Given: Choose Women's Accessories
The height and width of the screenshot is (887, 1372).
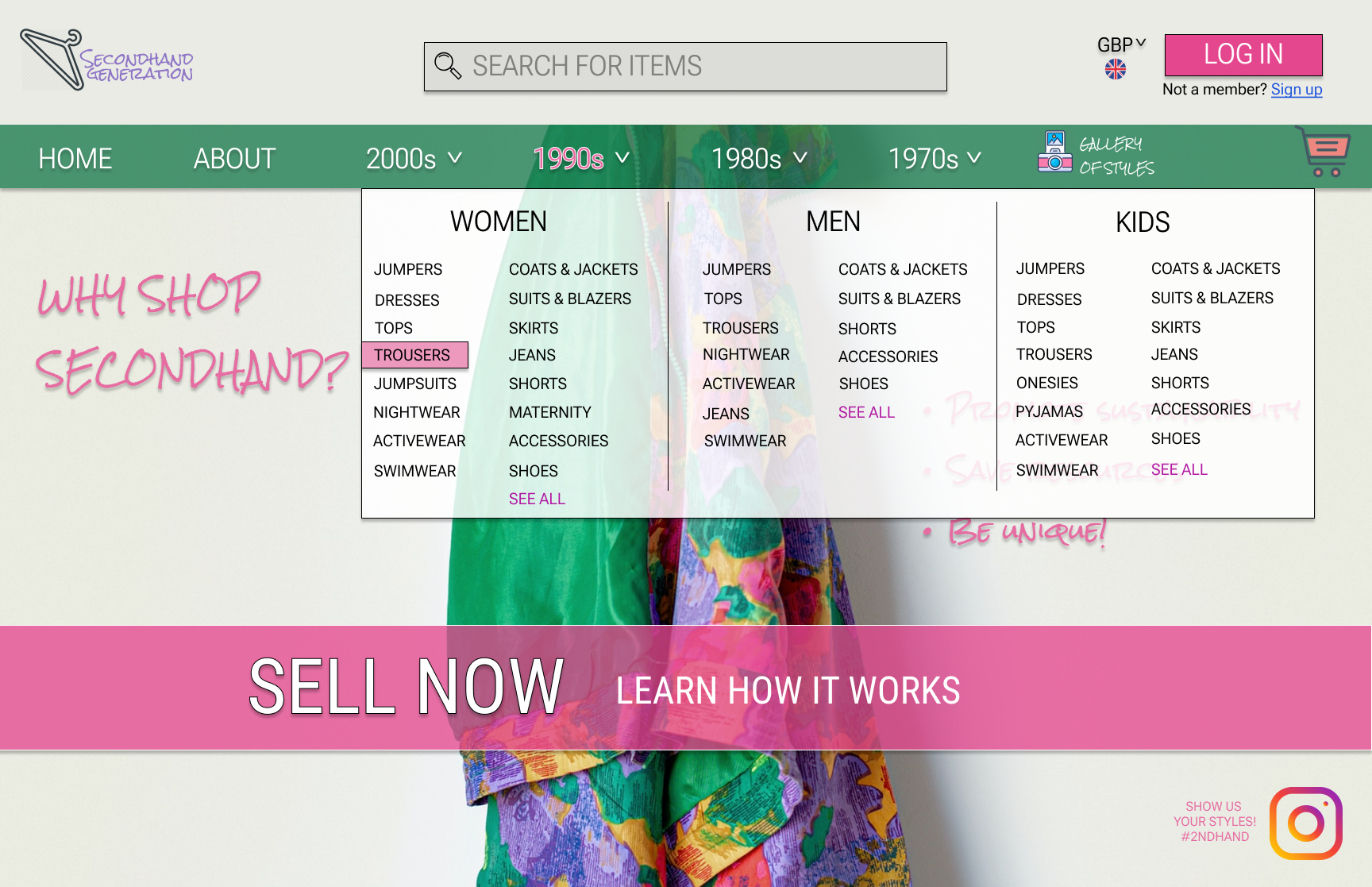Looking at the screenshot, I should click(559, 442).
